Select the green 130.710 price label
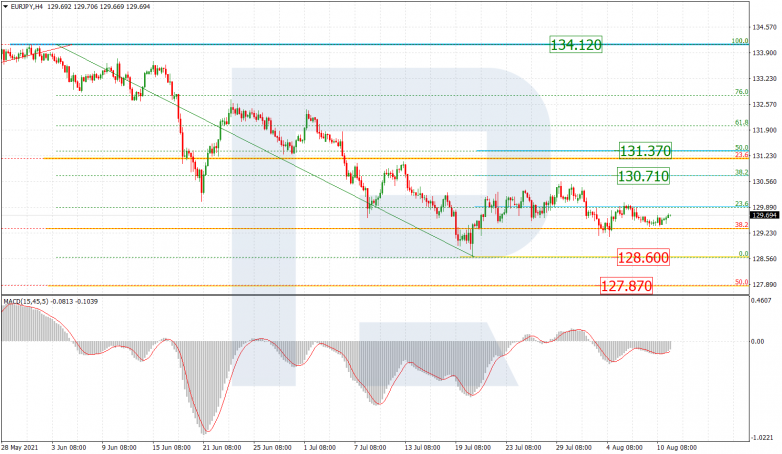The height and width of the screenshot is (454, 782). point(643,176)
